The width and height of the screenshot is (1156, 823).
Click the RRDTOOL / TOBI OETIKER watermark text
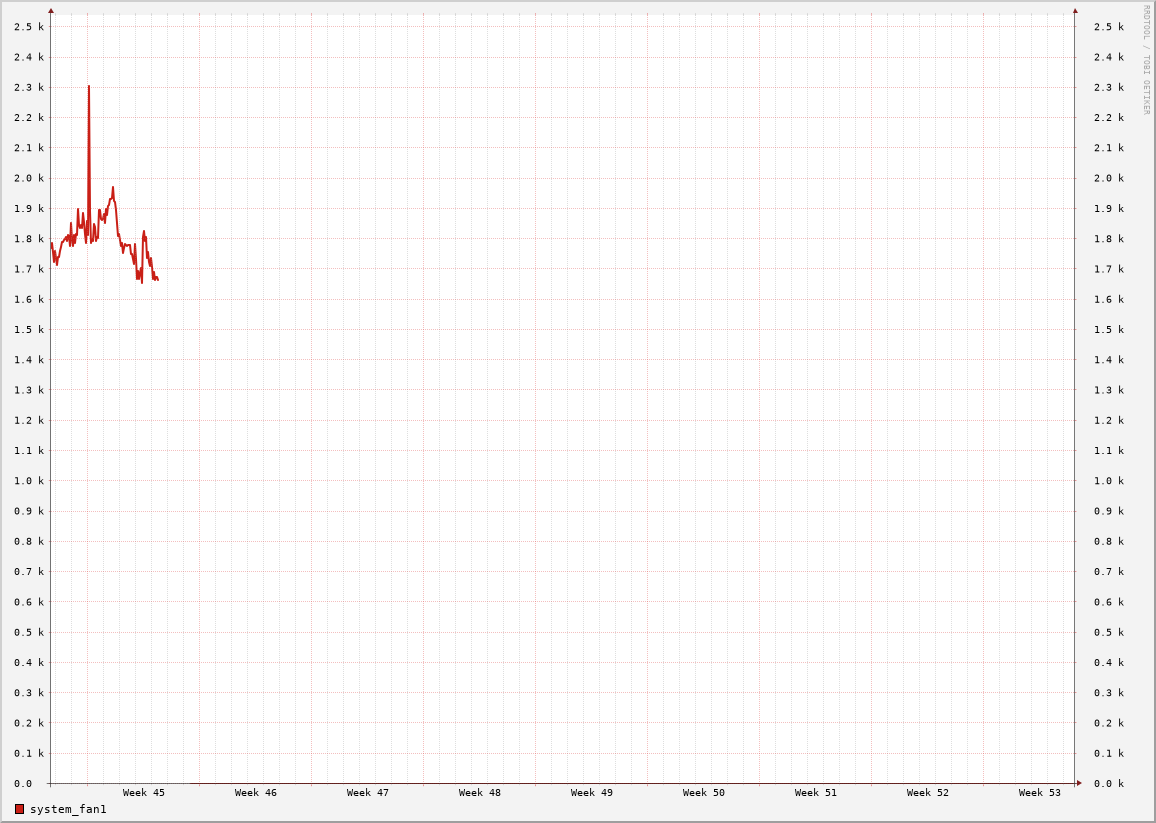pos(1147,59)
